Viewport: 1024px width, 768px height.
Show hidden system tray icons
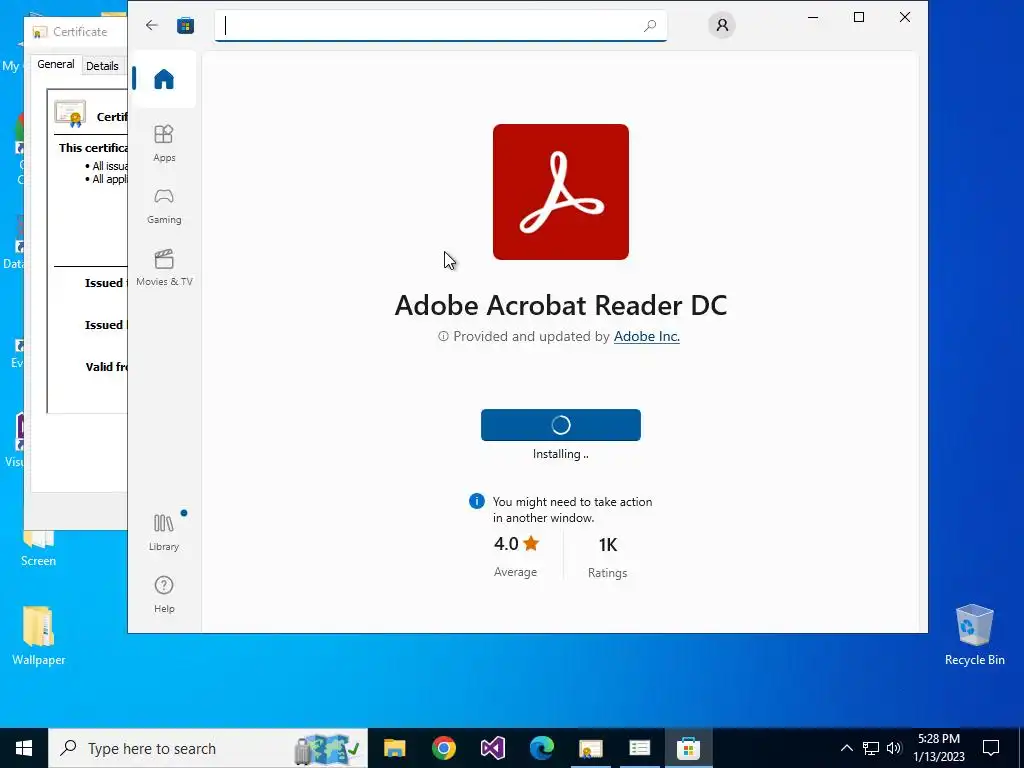846,748
